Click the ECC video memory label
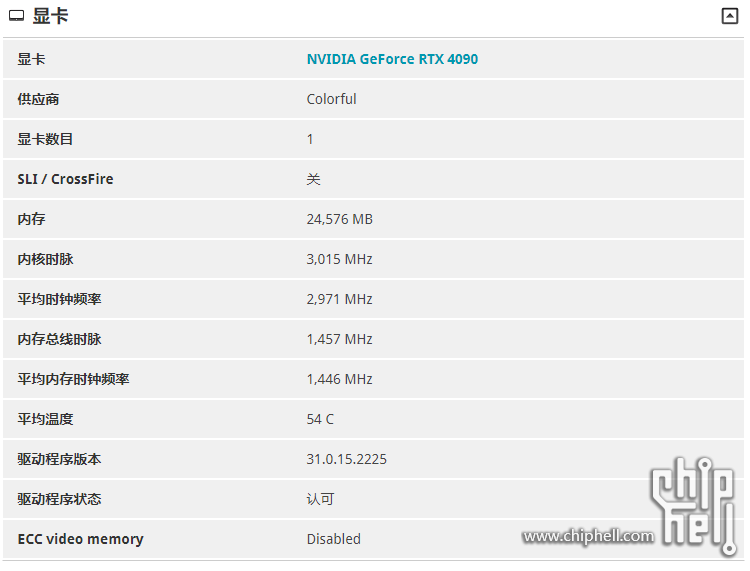Screen dimensions: 750x571 (x=80, y=539)
